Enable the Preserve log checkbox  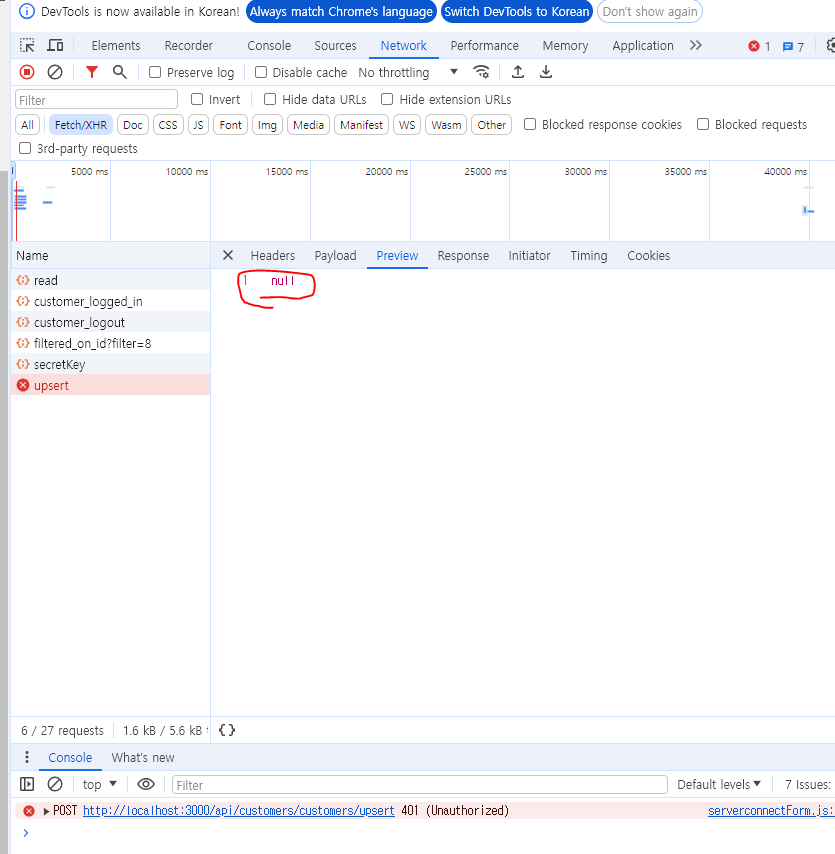[155, 72]
